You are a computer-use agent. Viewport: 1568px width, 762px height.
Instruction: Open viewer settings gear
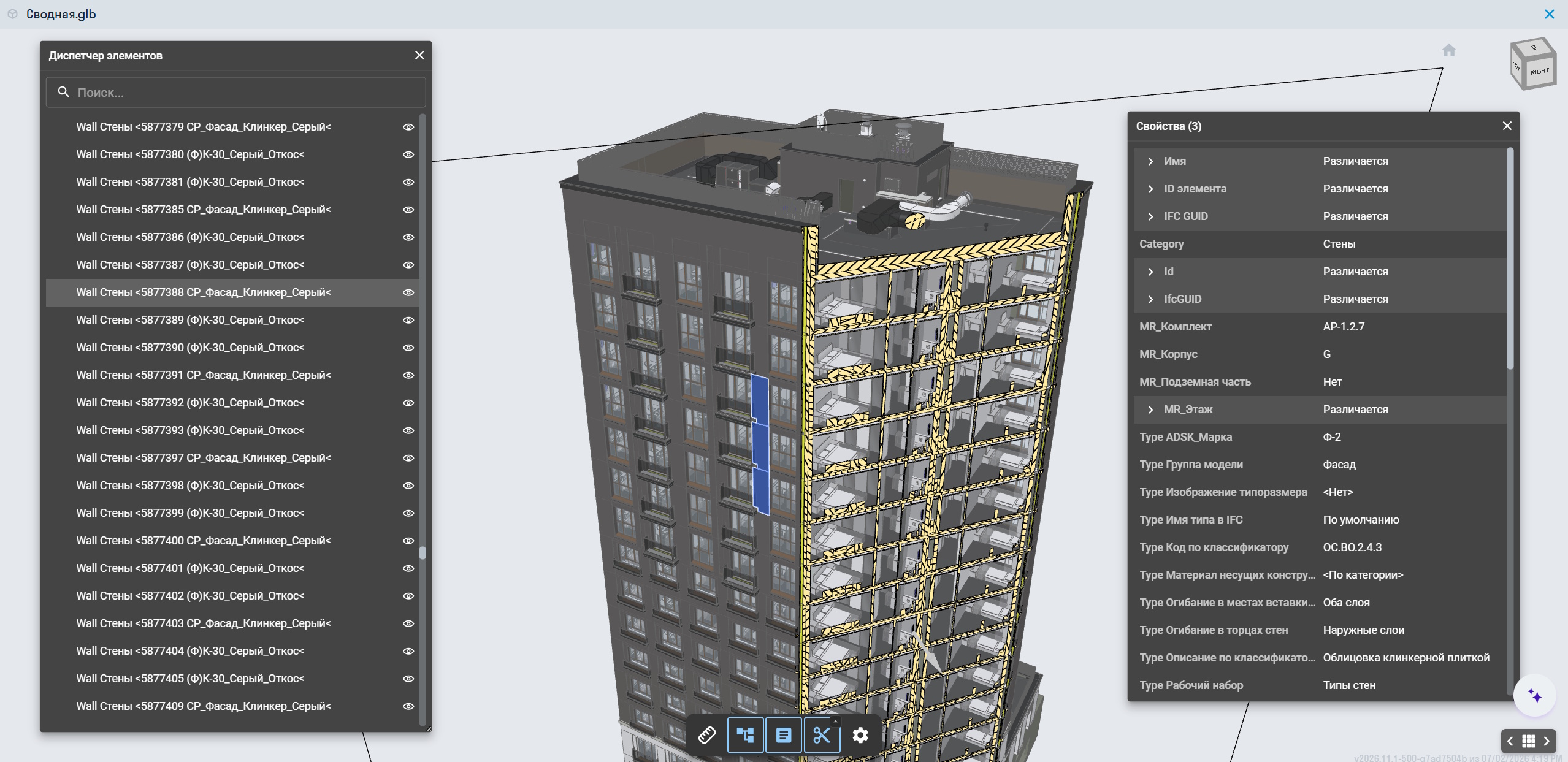[860, 735]
